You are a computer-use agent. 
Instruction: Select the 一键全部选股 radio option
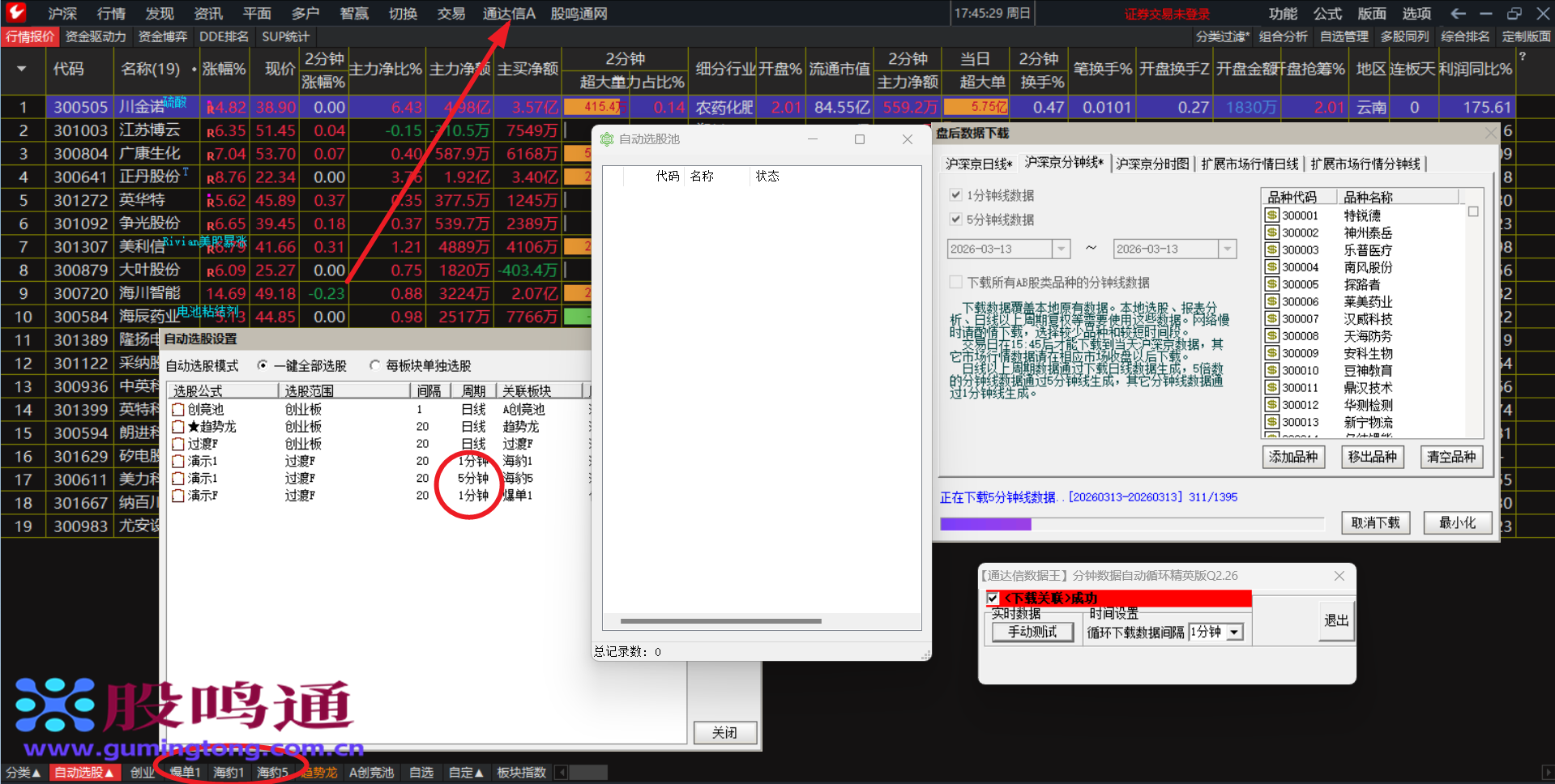[x=263, y=365]
